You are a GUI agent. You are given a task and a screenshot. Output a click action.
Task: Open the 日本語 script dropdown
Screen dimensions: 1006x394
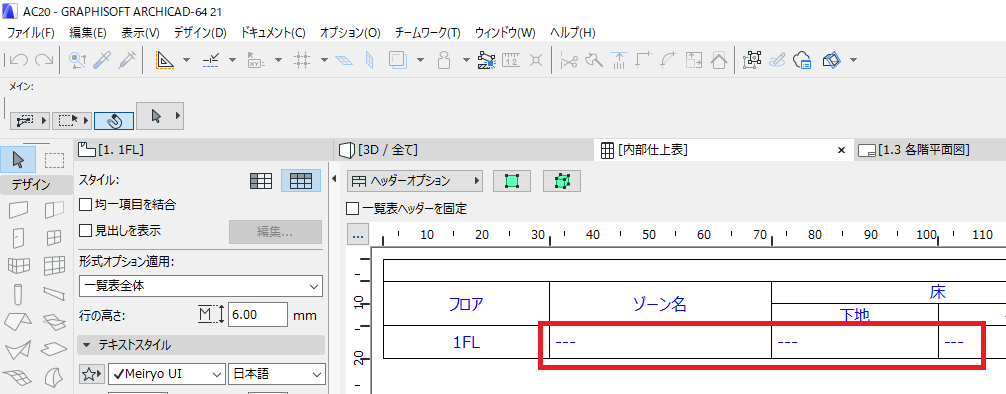[277, 373]
